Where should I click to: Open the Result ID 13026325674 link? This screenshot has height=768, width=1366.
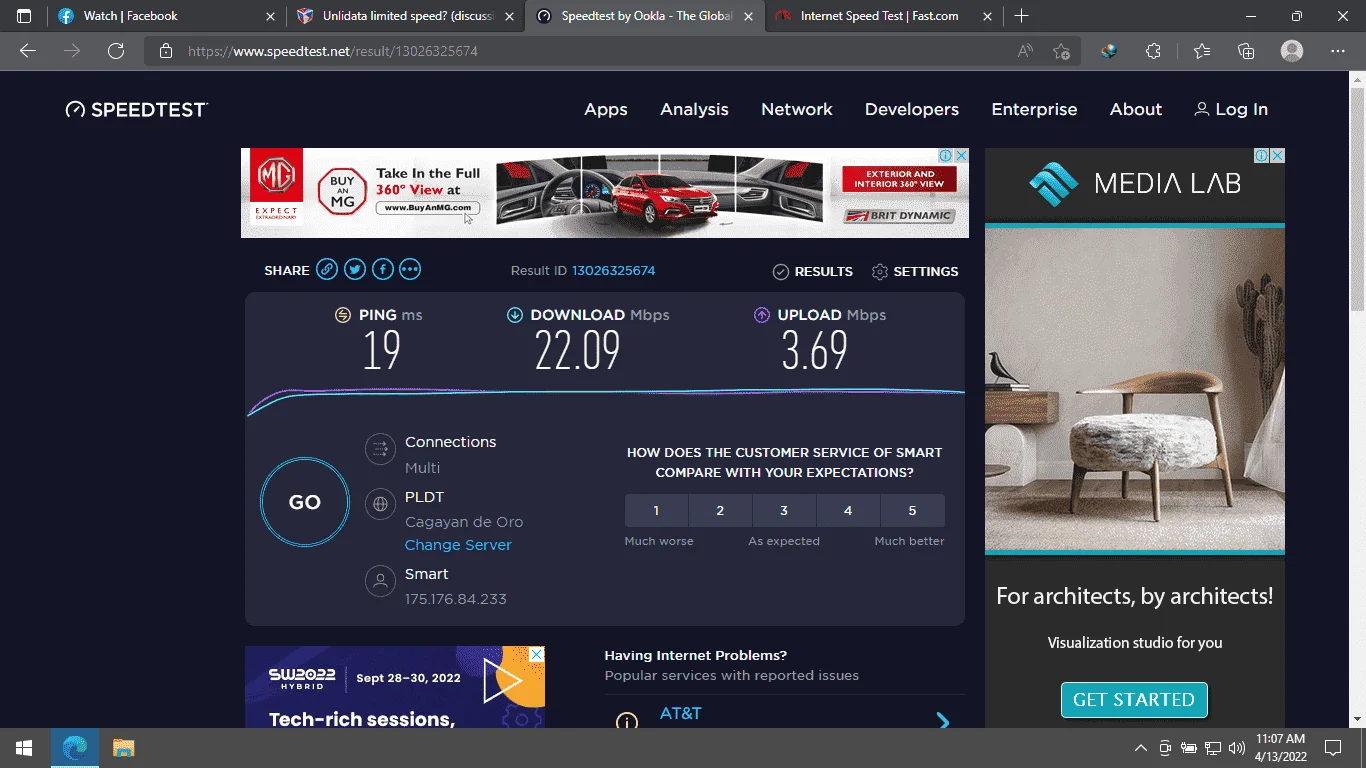(x=614, y=271)
